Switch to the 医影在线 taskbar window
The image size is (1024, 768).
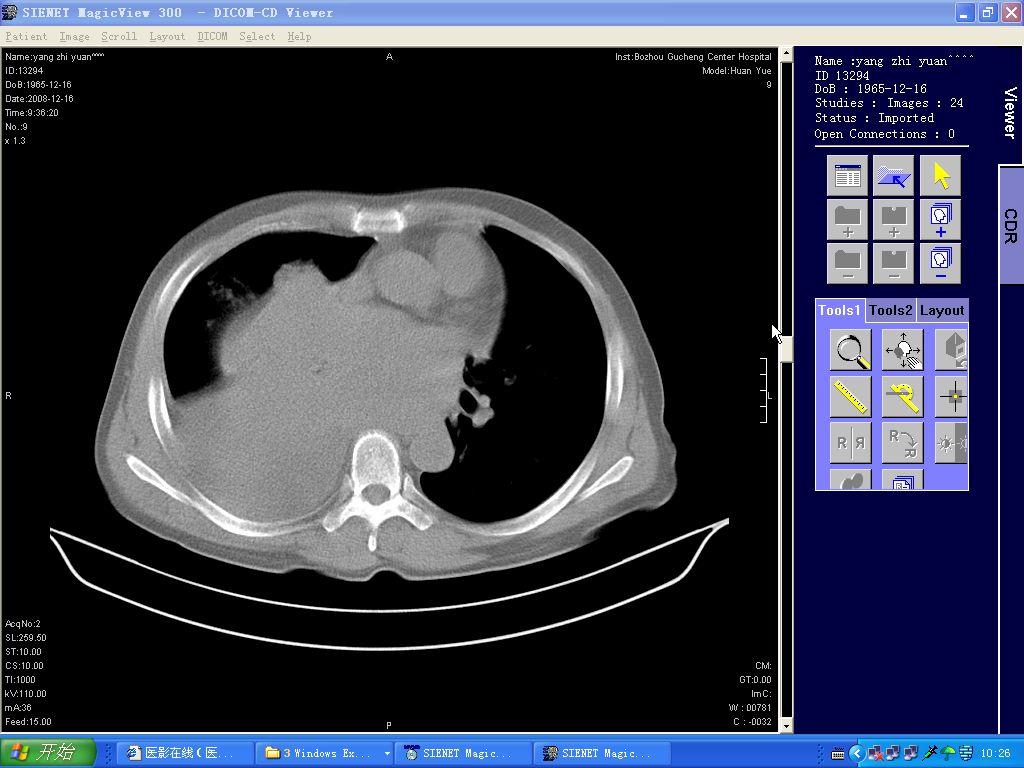click(x=186, y=753)
